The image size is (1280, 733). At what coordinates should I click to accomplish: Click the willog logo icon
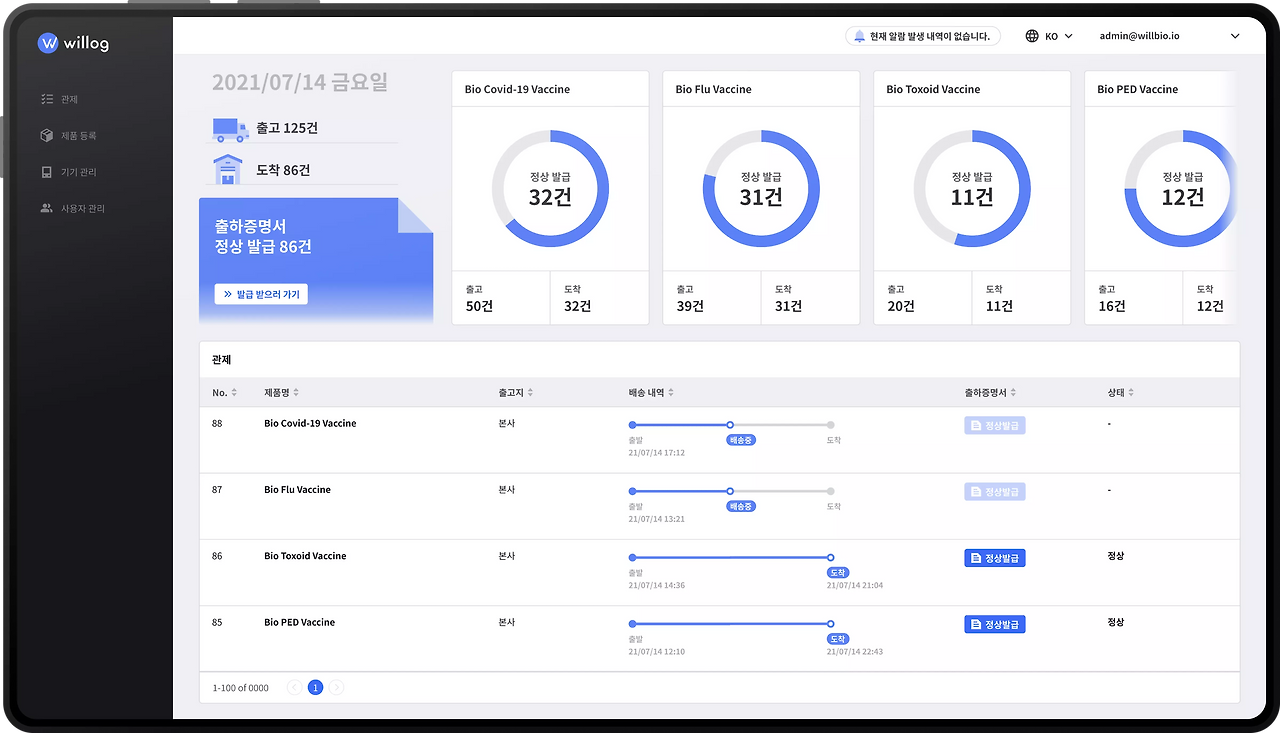(48, 43)
